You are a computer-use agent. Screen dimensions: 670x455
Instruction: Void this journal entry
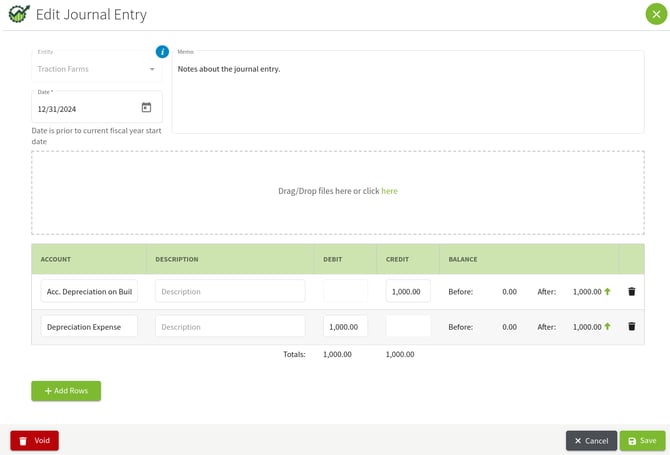point(35,441)
